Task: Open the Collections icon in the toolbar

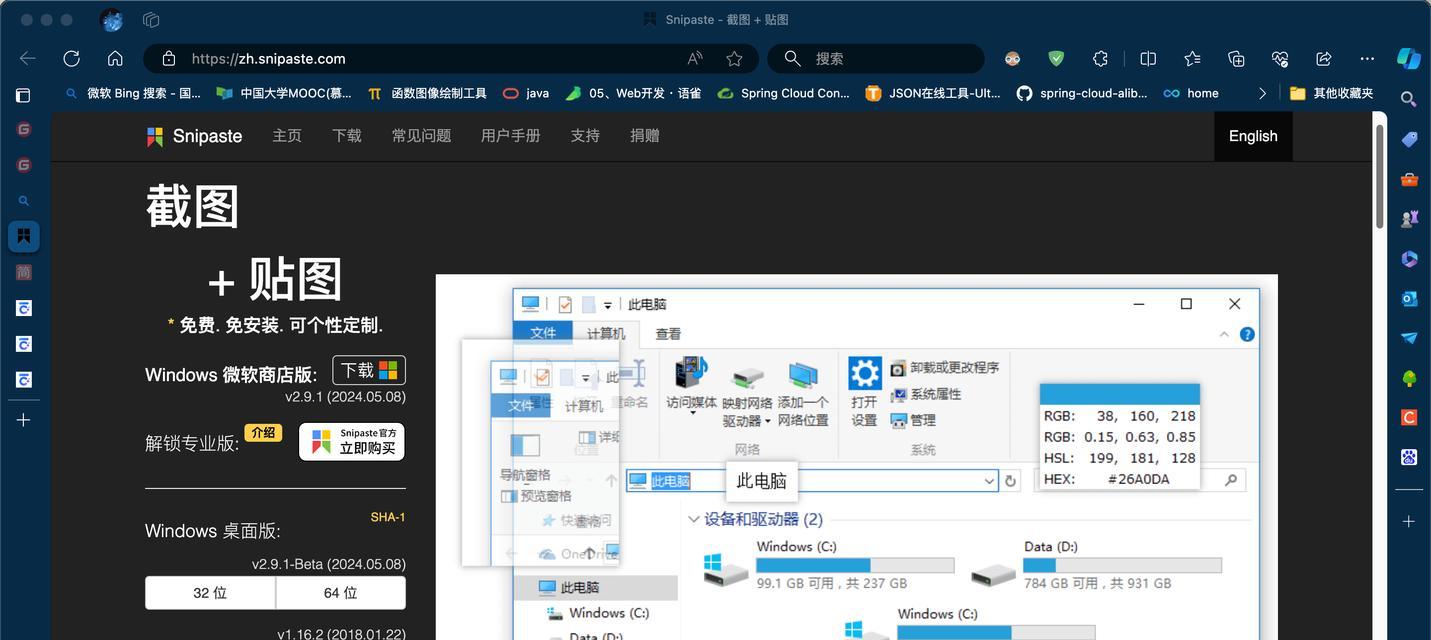Action: pyautogui.click(x=1236, y=58)
